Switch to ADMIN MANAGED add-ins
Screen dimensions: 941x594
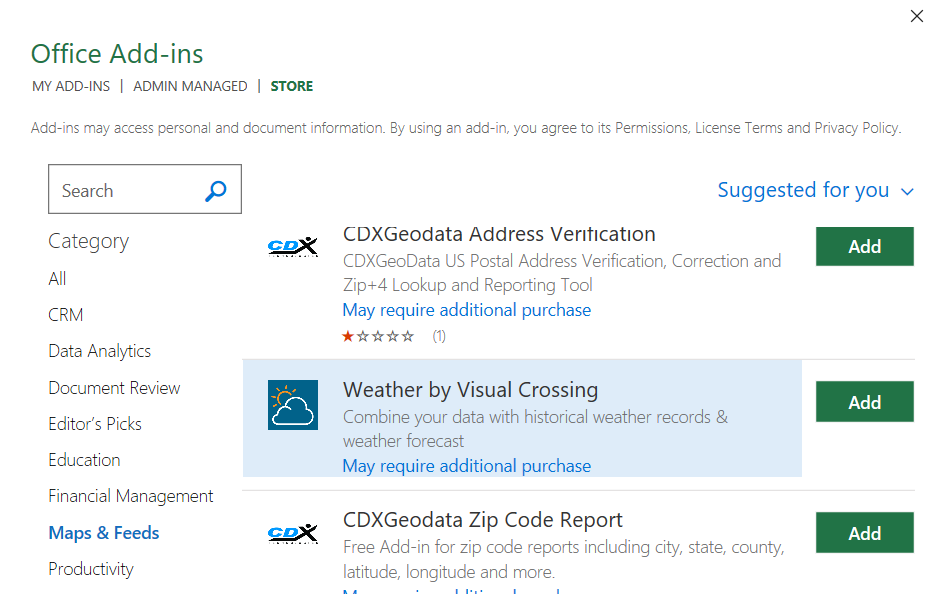coord(189,86)
